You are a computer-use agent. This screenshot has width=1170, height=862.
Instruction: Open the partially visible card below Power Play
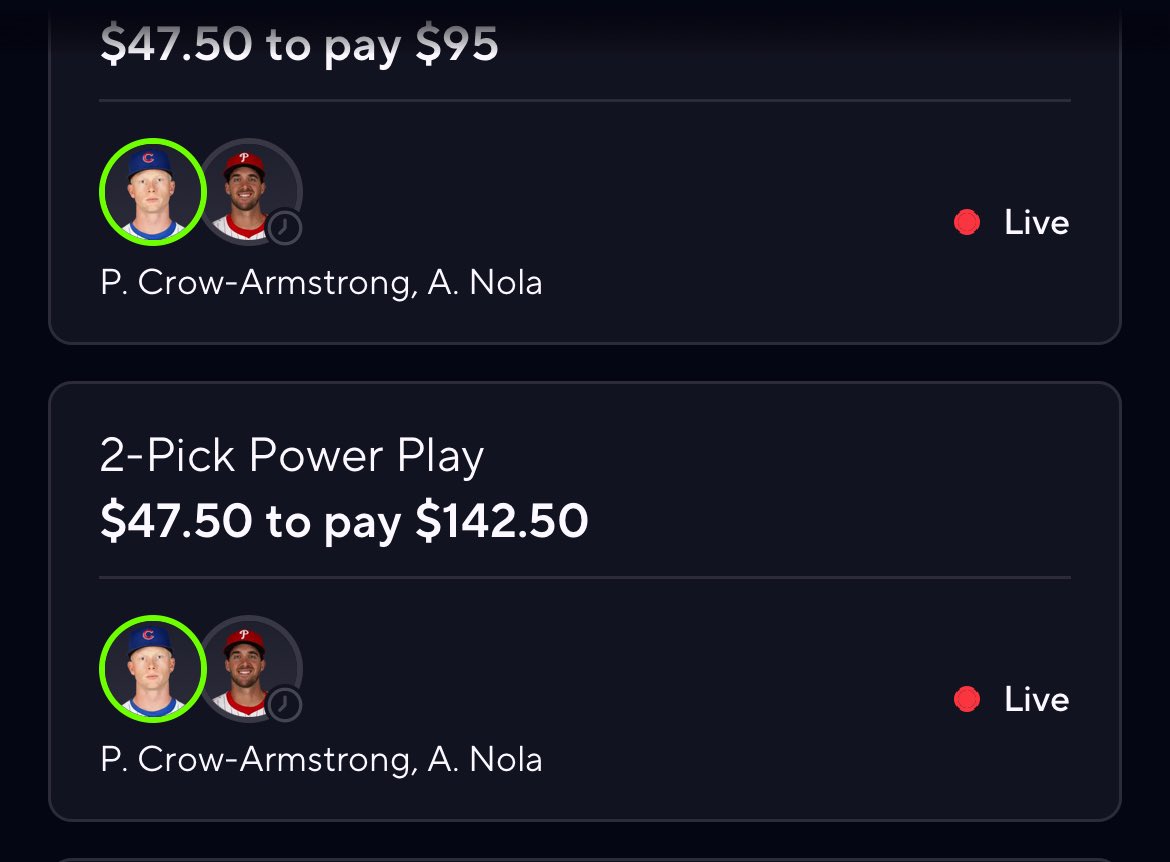585,856
